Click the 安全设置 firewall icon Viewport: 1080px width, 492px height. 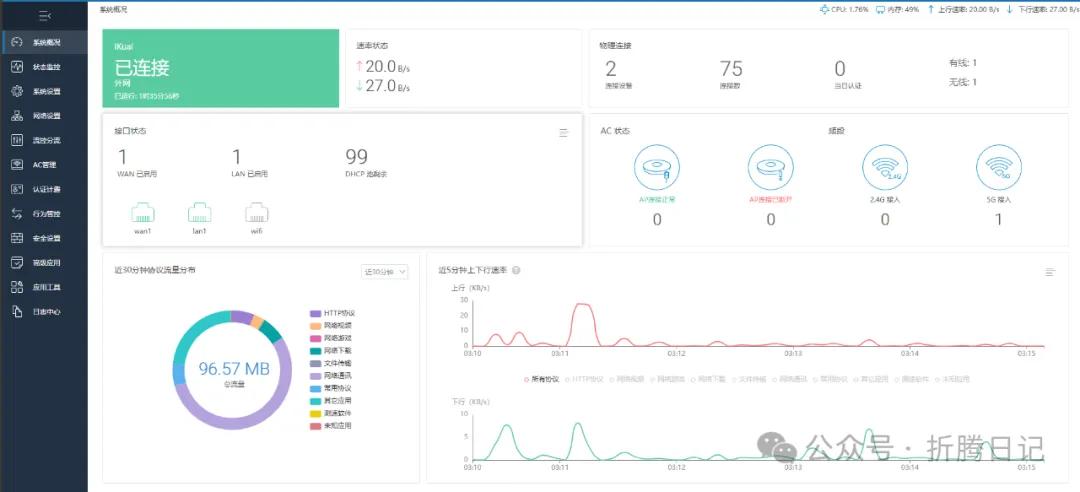coord(17,238)
